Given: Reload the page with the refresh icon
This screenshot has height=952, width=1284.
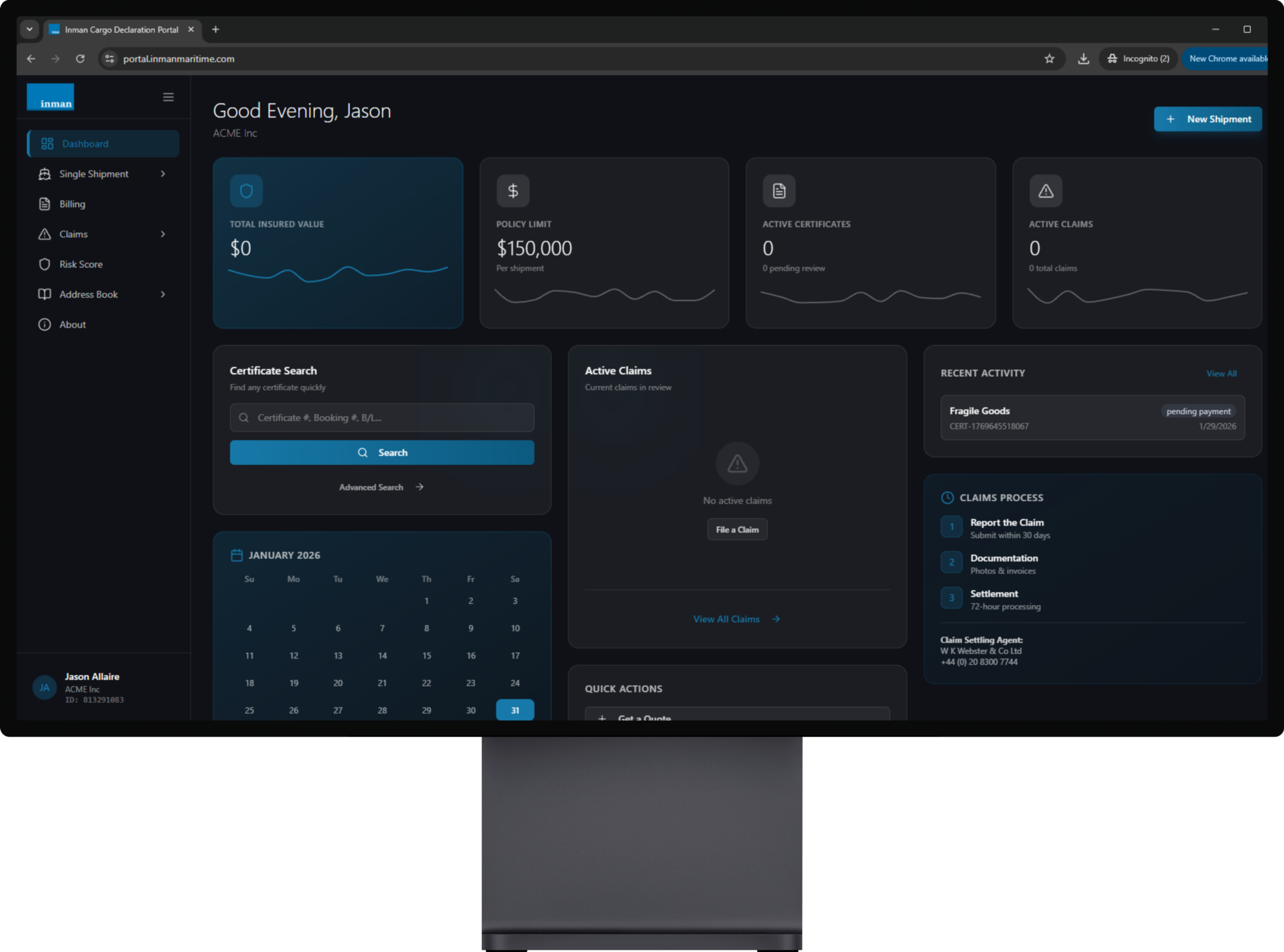Looking at the screenshot, I should 80,59.
